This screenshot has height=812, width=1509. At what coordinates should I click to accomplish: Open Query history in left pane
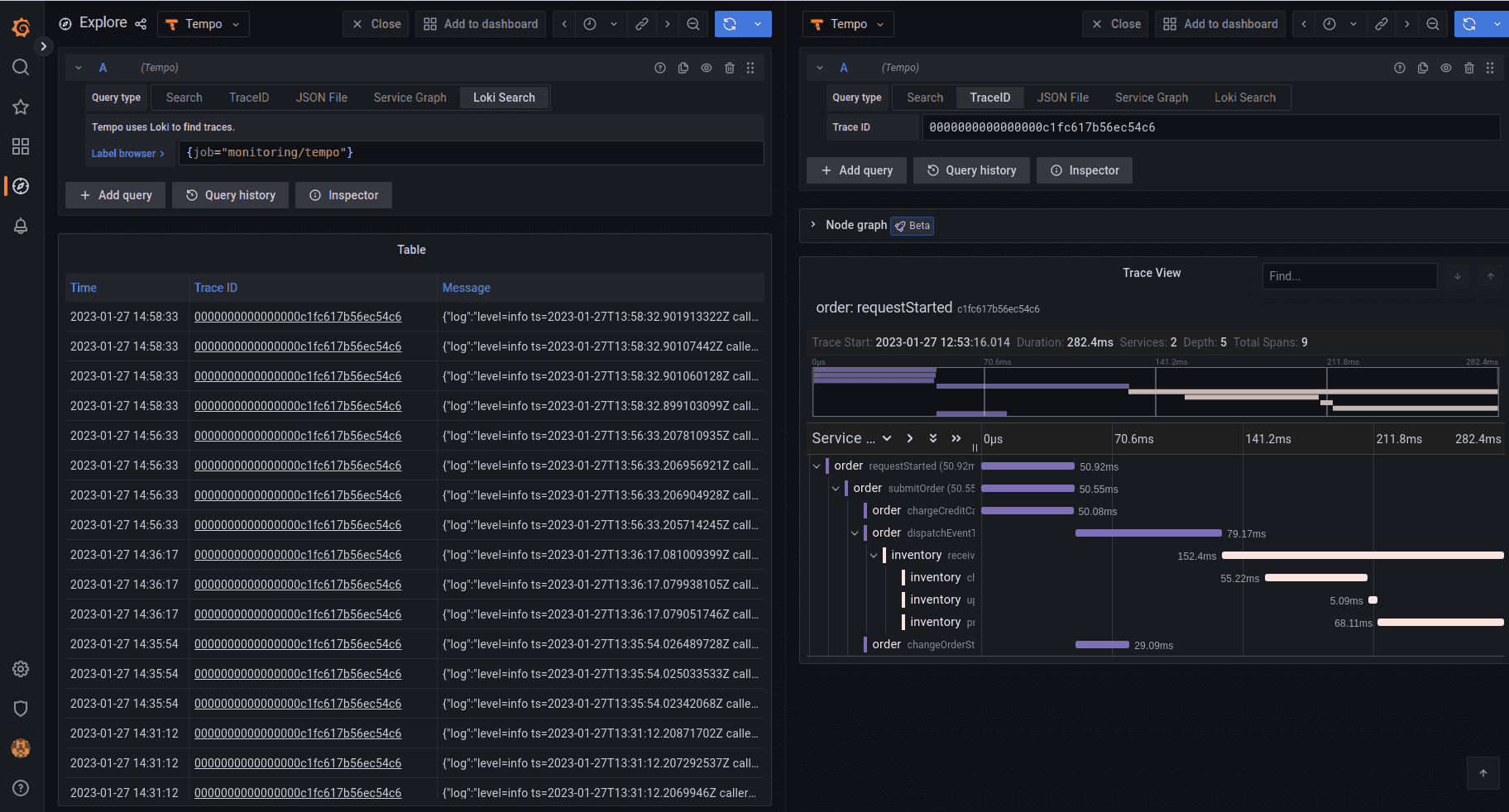(x=231, y=195)
